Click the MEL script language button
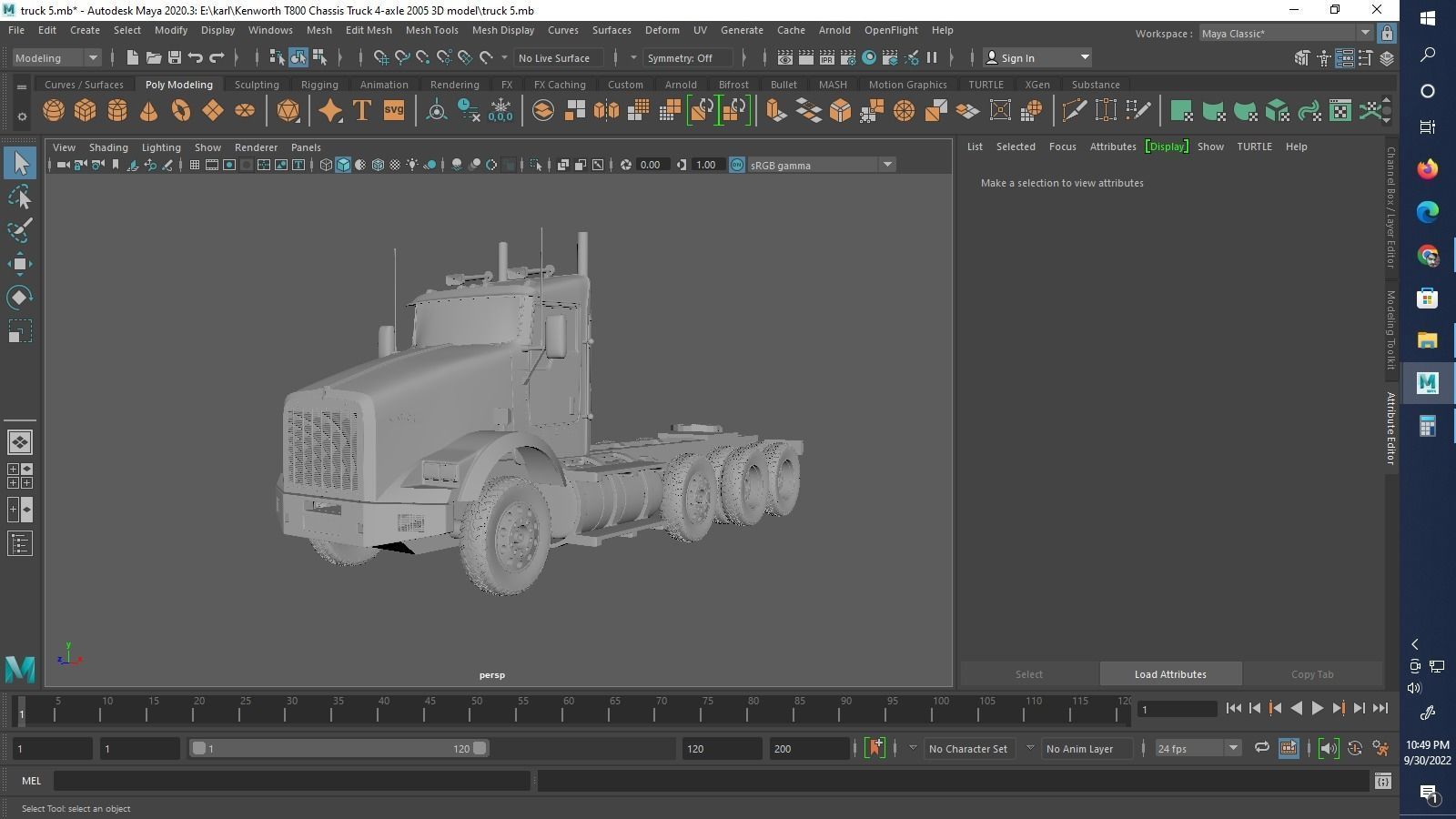Viewport: 1456px width, 819px height. tap(31, 781)
